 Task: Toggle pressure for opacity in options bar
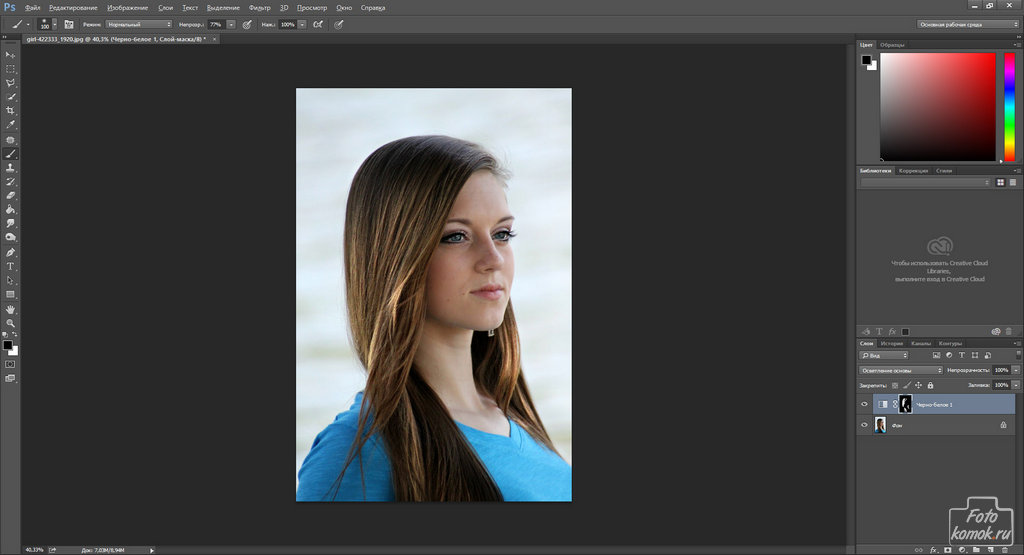point(247,24)
